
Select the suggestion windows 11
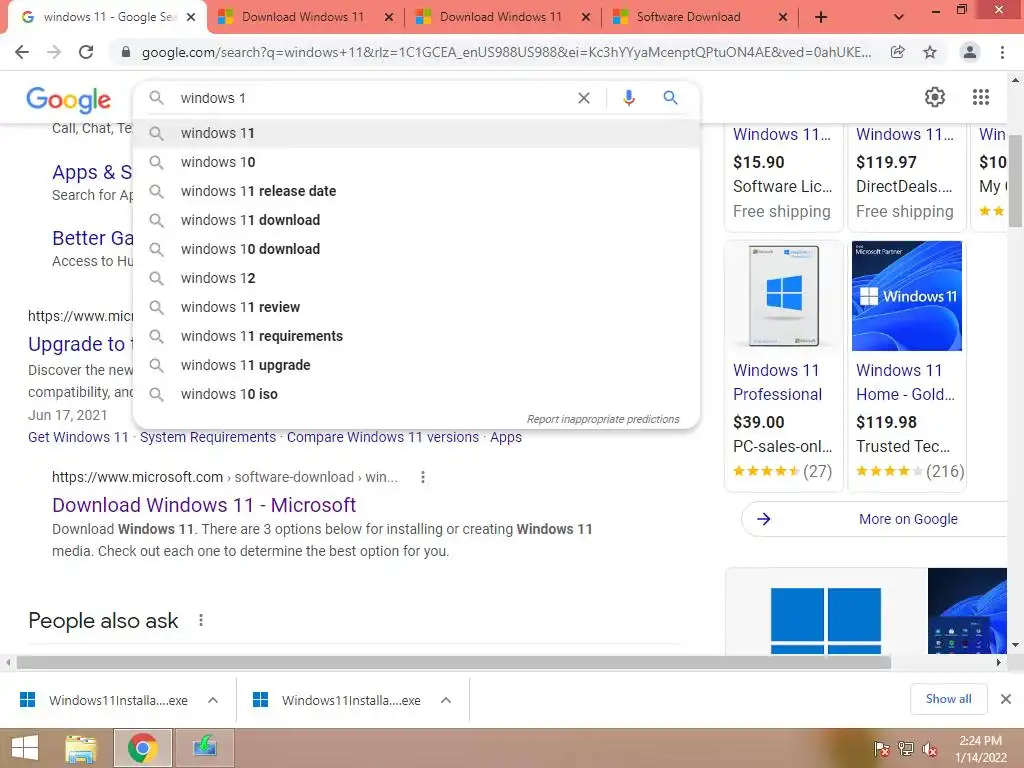point(417,133)
